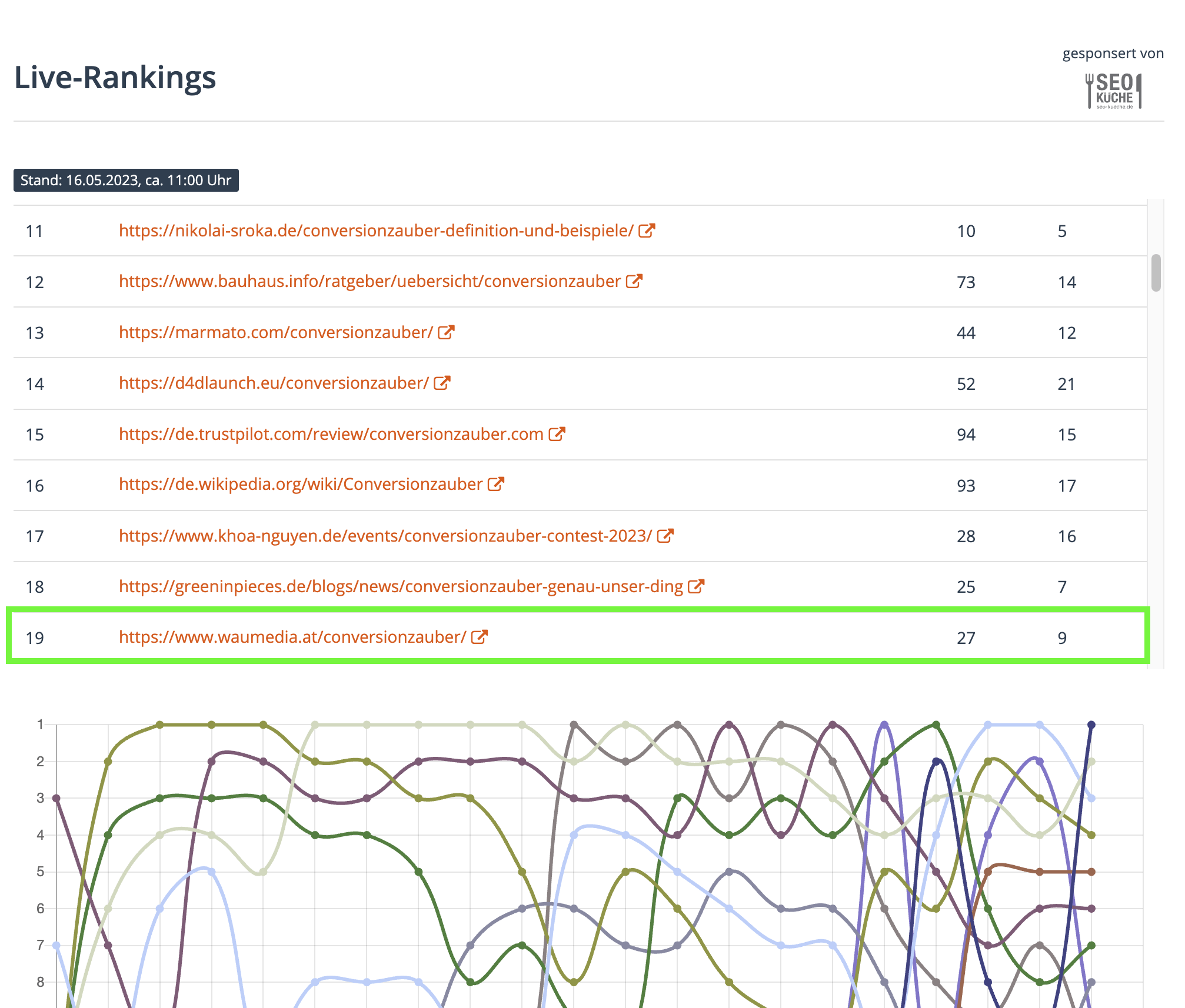Open the waumedia.at conversionzauber link

click(292, 637)
